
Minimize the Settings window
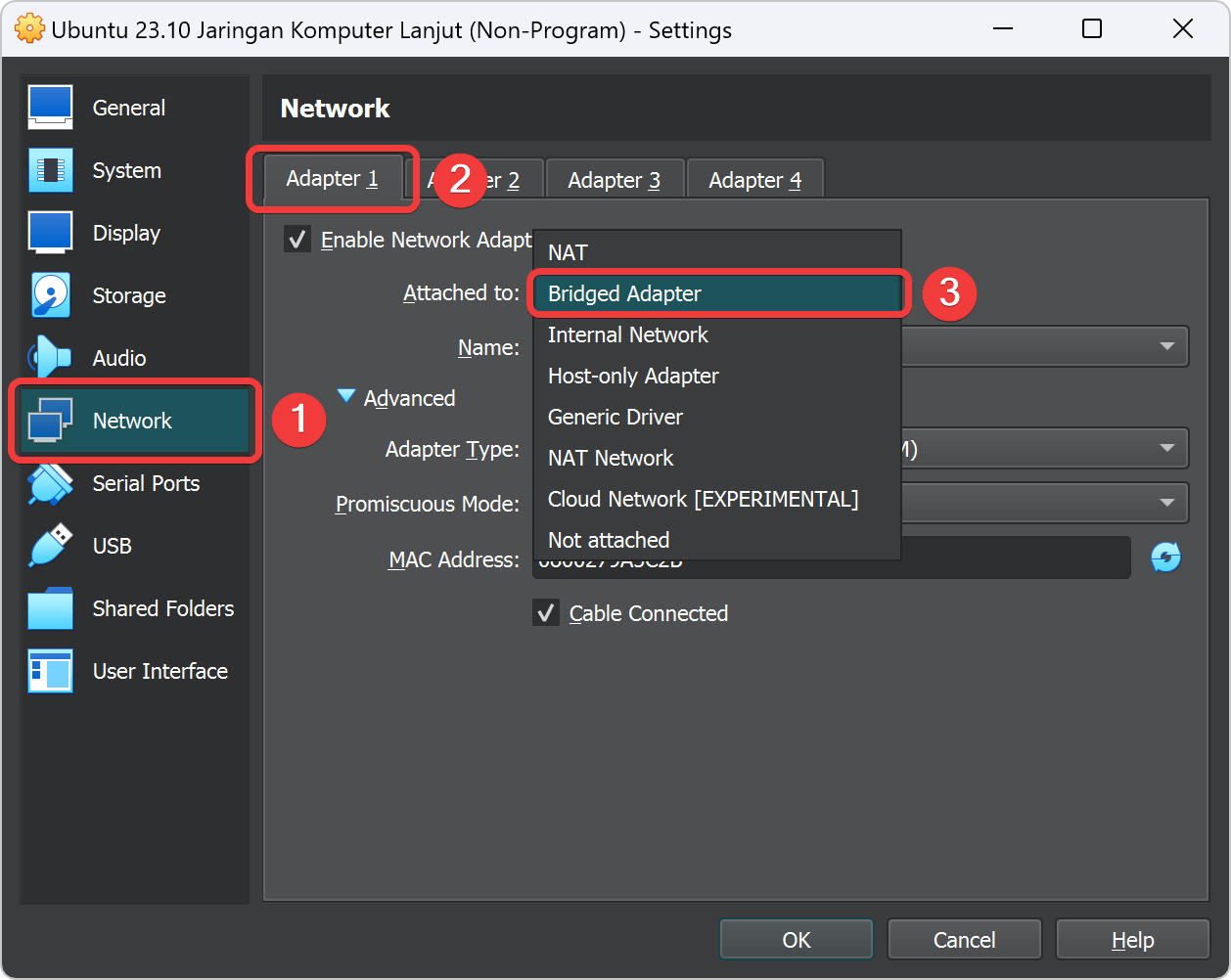[1002, 29]
